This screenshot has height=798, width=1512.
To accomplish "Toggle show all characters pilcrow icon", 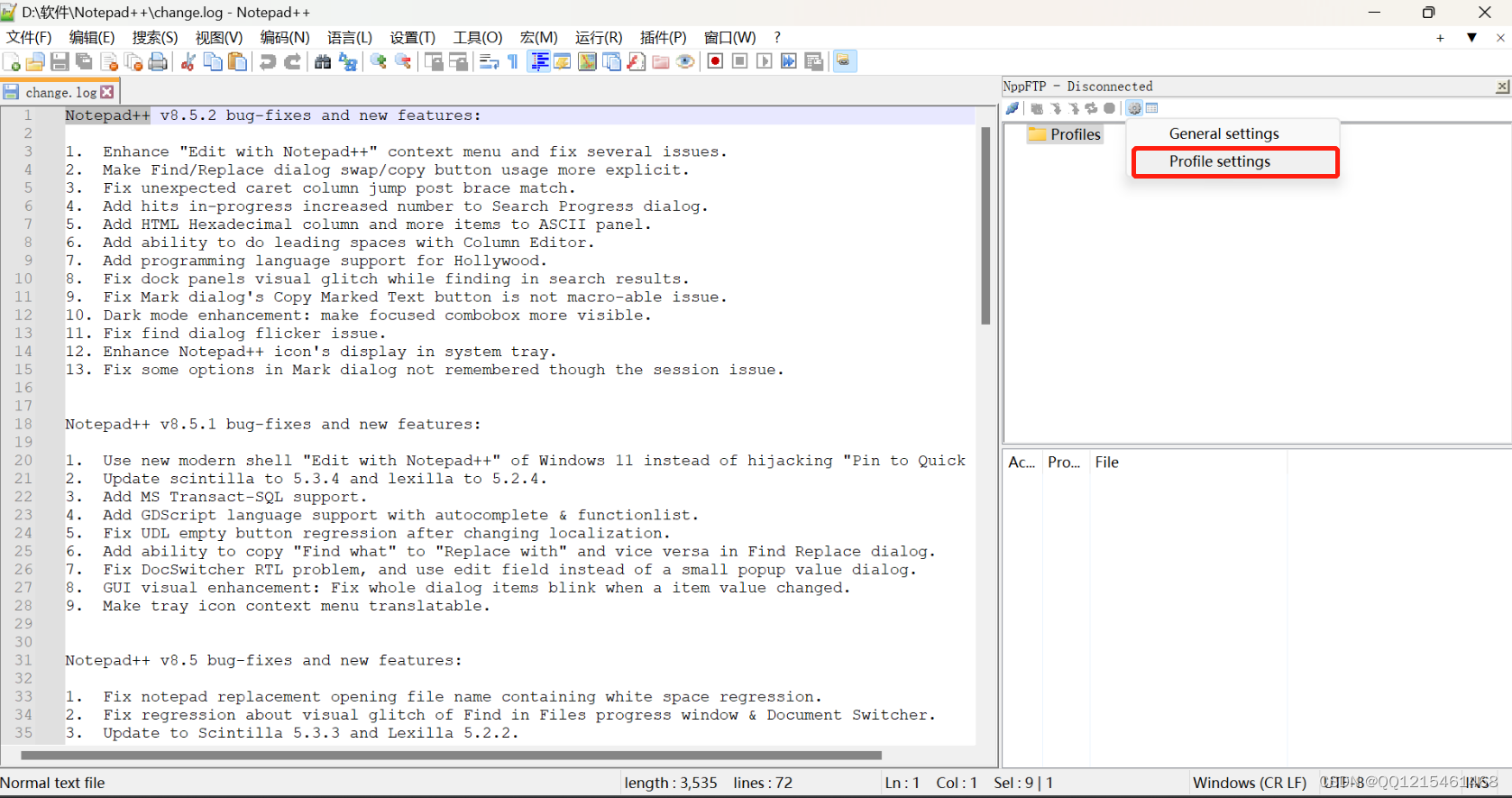I will click(513, 61).
